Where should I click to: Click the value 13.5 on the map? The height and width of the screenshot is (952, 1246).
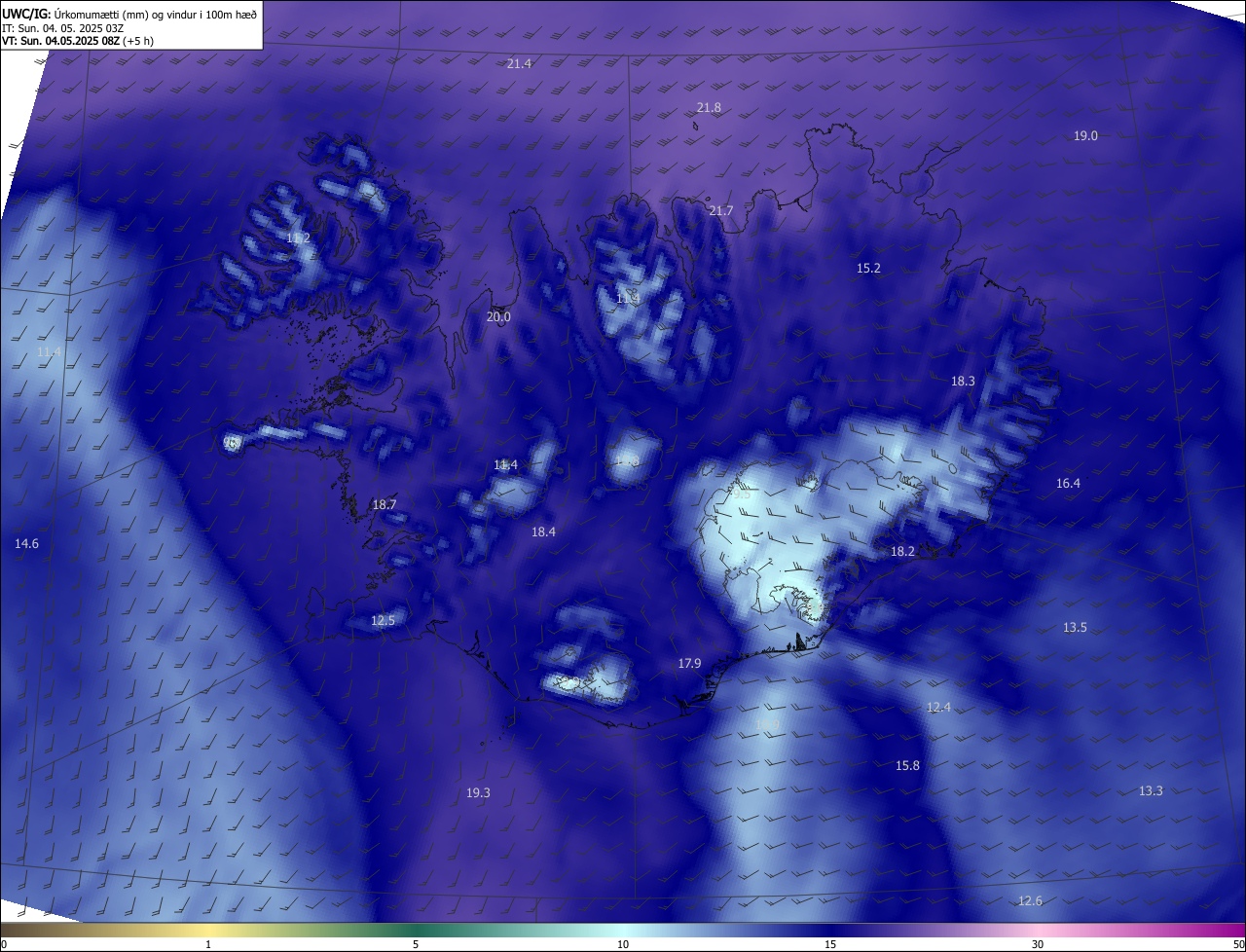coord(1075,627)
